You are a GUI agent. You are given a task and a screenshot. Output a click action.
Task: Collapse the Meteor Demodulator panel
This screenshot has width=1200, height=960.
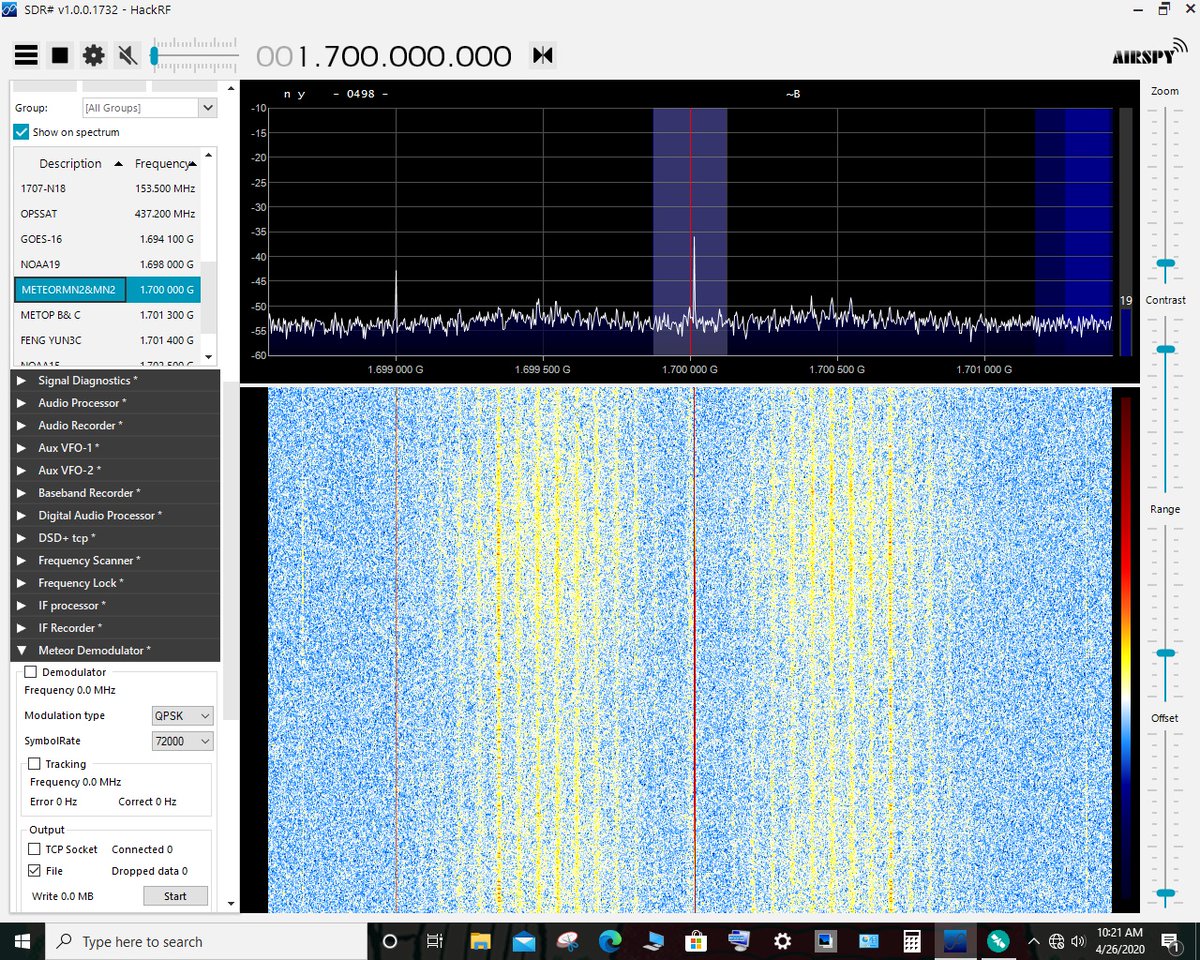coord(115,651)
